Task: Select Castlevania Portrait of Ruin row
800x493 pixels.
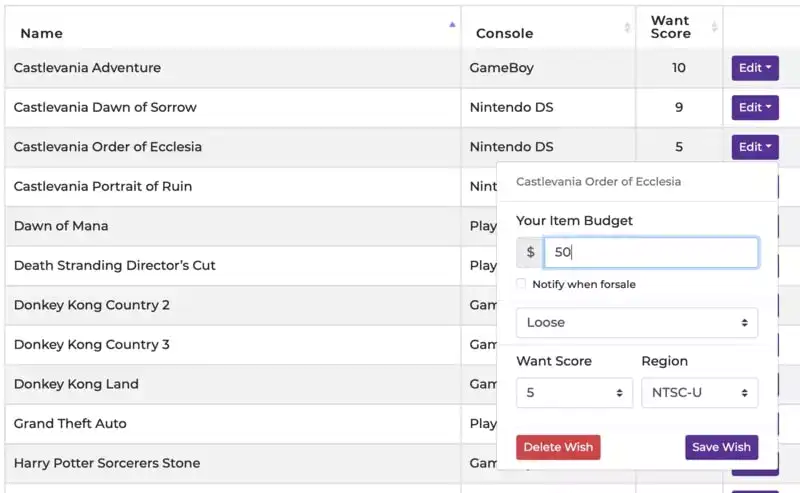Action: pyautogui.click(x=233, y=186)
